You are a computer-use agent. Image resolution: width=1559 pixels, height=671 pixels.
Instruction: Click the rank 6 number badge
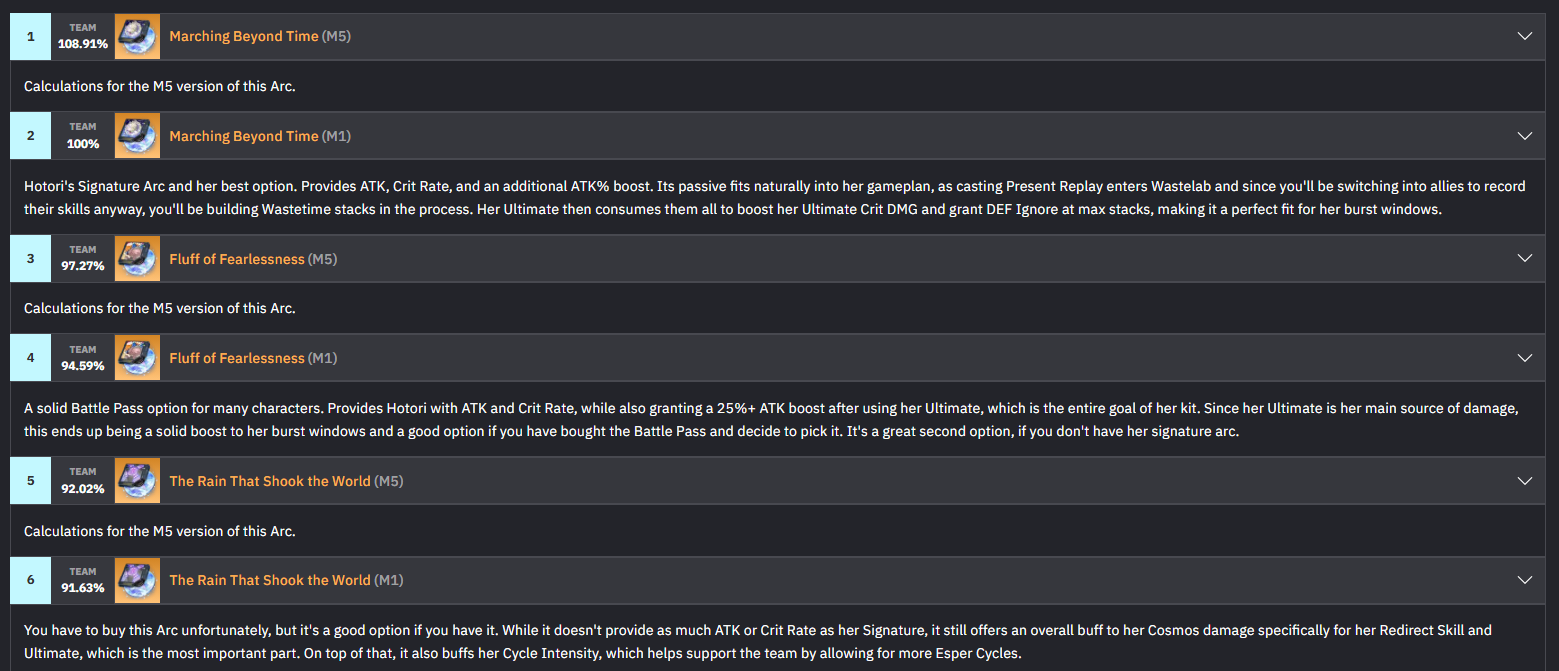pos(31,580)
